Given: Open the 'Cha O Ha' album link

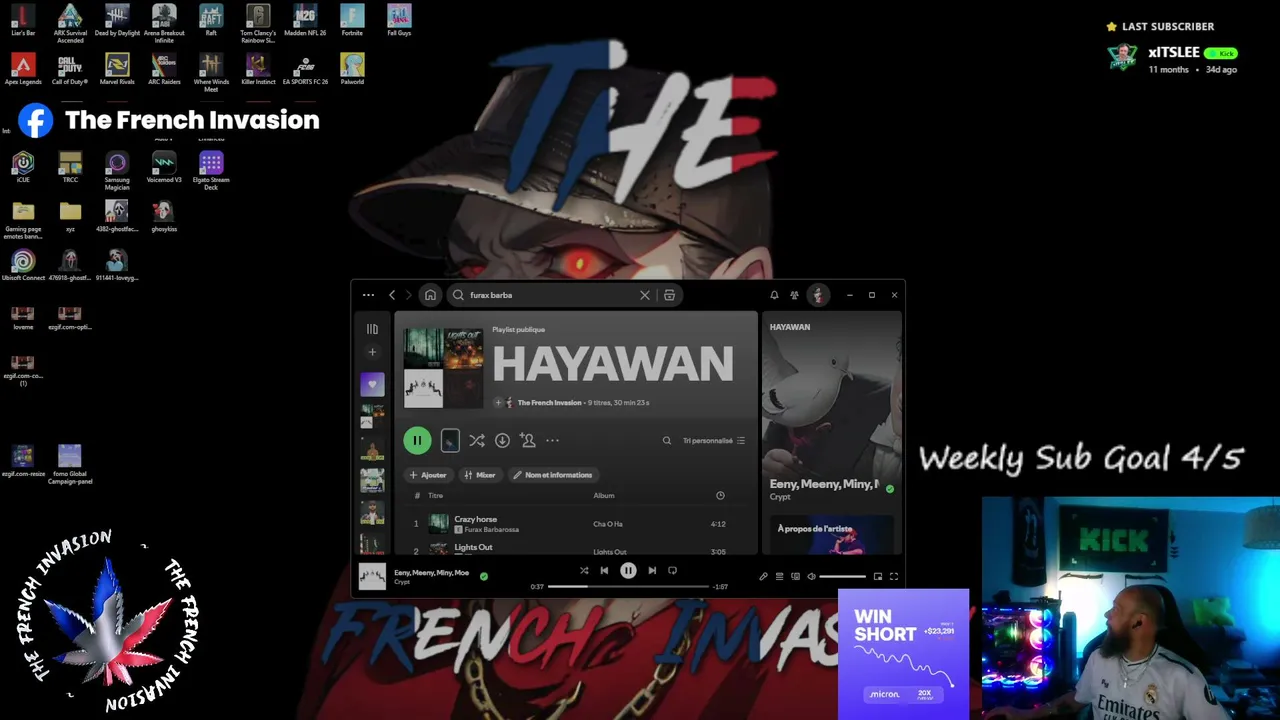Looking at the screenshot, I should [608, 524].
